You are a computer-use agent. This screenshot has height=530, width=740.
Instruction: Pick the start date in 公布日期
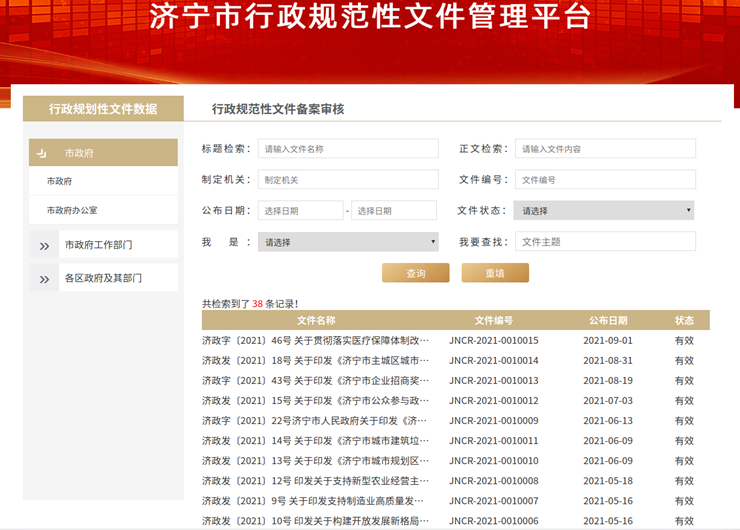301,210
